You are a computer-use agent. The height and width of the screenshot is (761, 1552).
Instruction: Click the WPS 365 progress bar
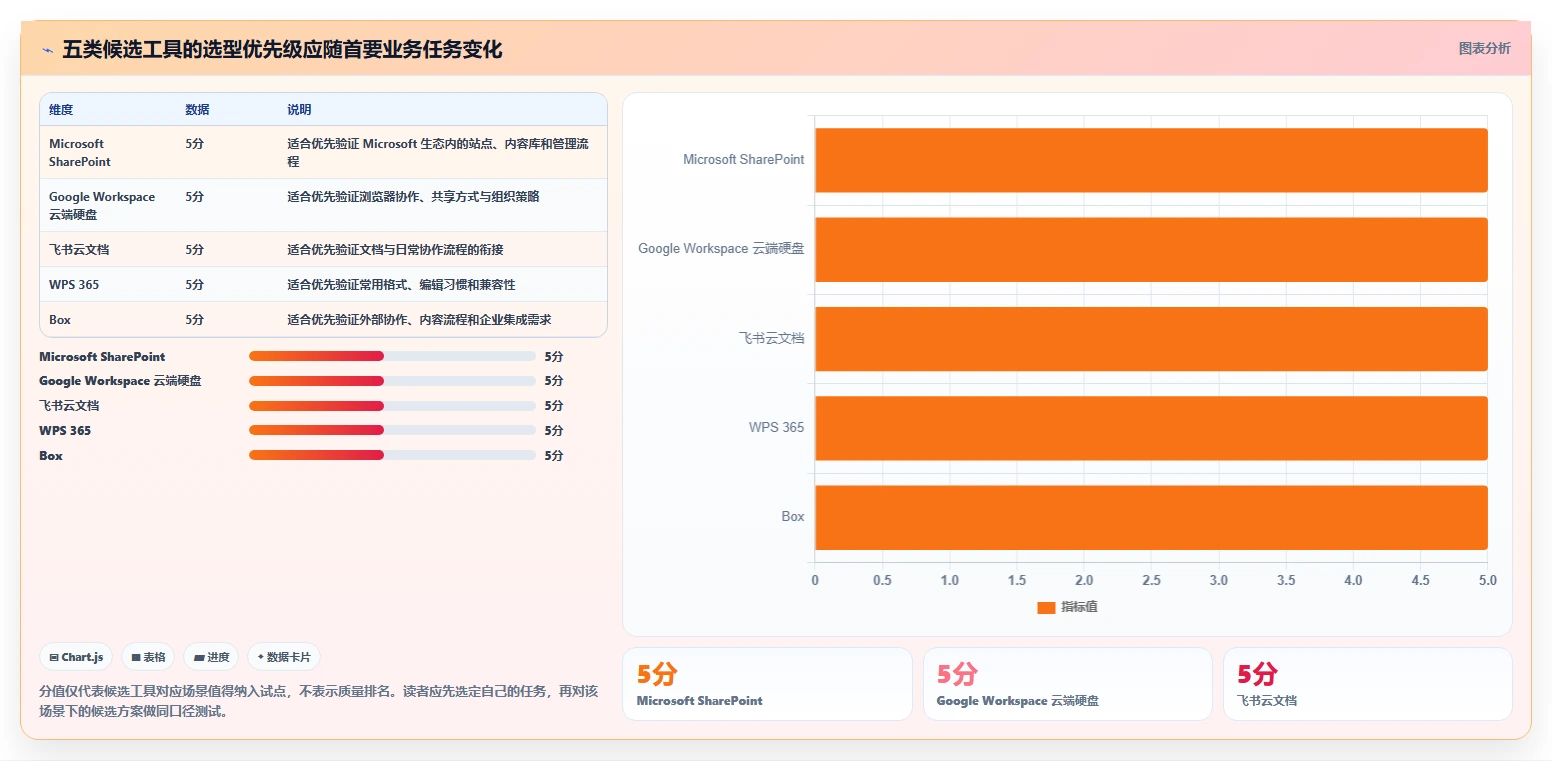click(392, 430)
